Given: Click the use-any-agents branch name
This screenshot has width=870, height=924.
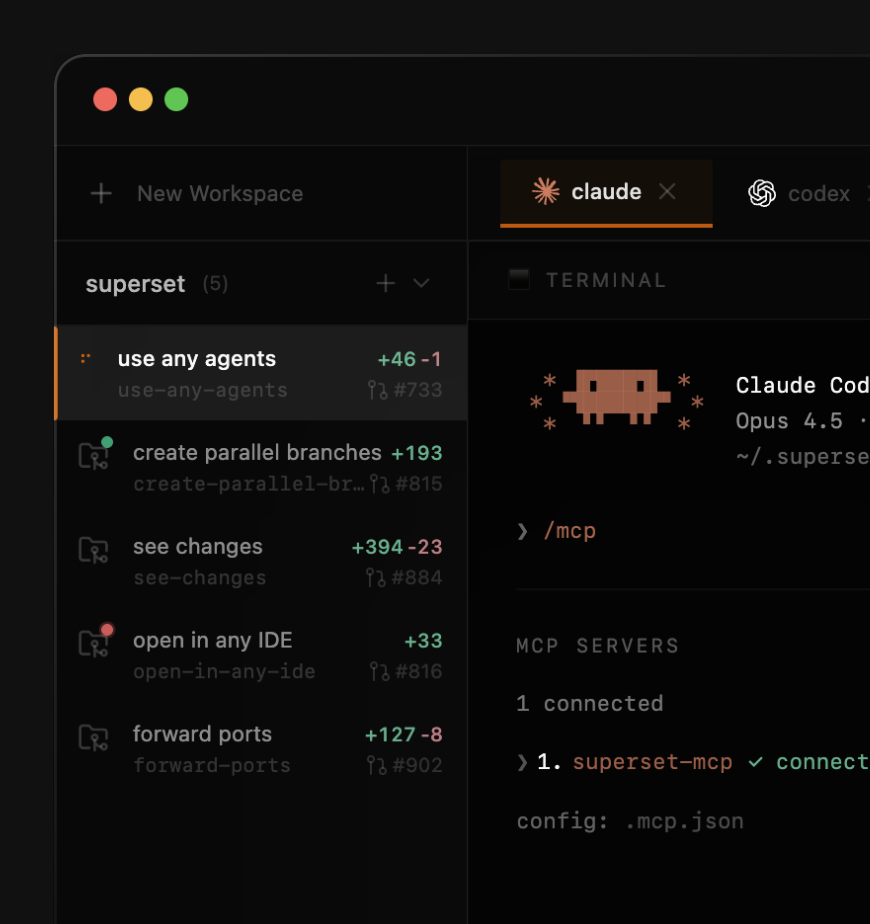Looking at the screenshot, I should [203, 390].
